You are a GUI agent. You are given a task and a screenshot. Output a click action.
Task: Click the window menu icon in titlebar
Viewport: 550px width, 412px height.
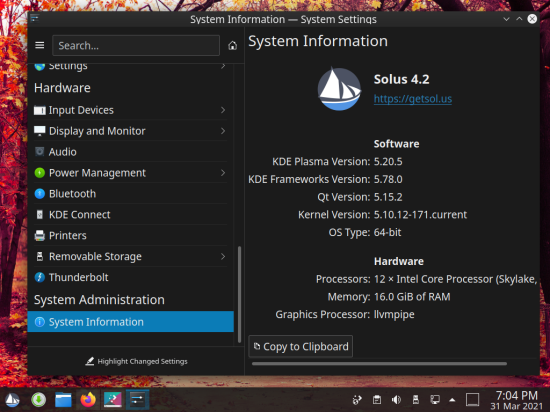[x=34, y=19]
